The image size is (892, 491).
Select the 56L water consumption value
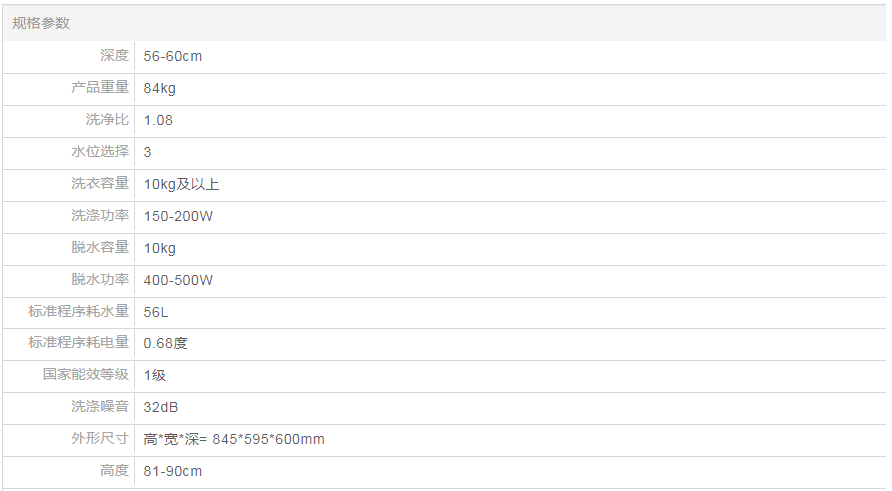pyautogui.click(x=156, y=312)
